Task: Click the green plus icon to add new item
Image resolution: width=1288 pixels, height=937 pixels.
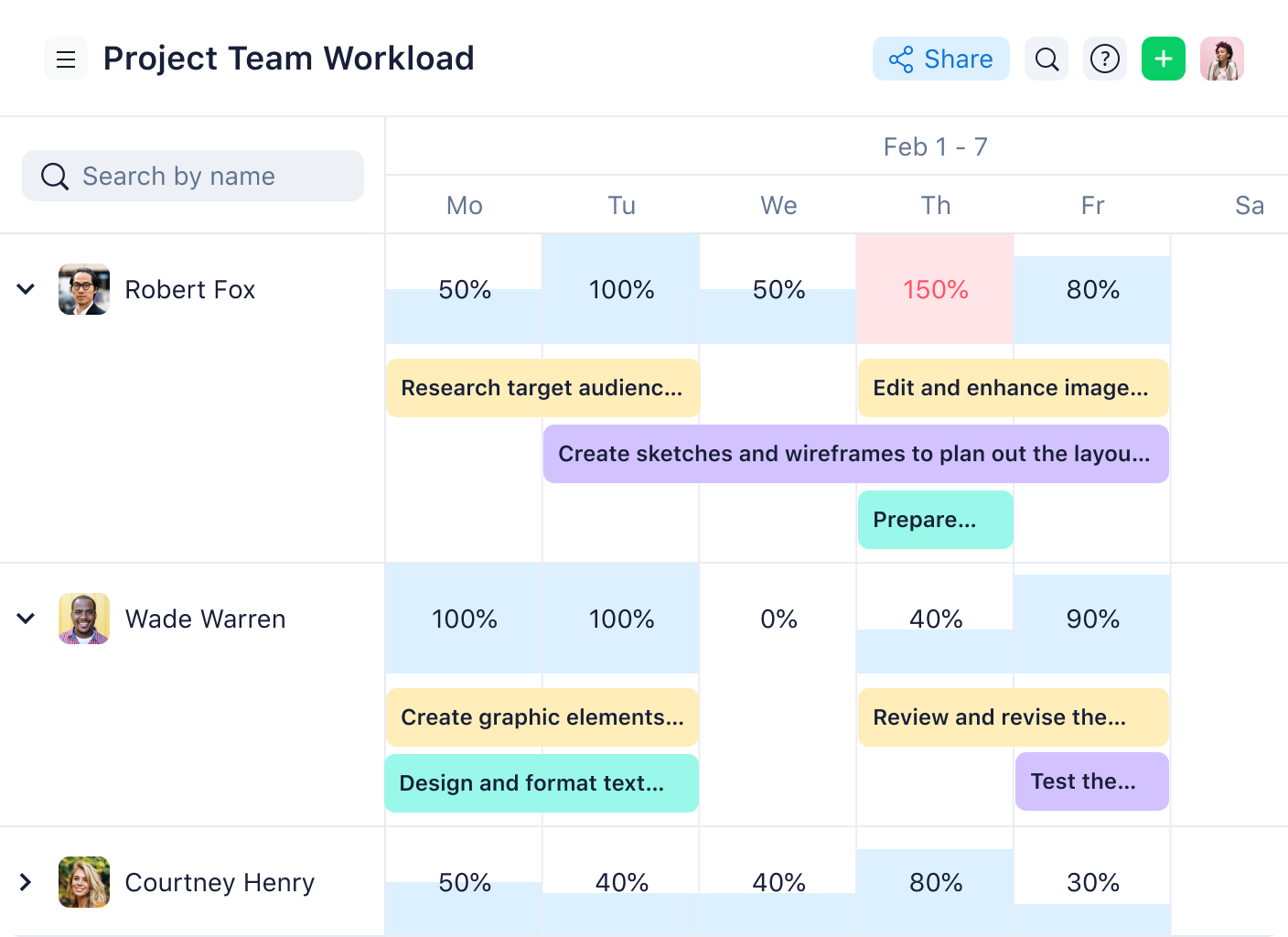Action: tap(1163, 59)
